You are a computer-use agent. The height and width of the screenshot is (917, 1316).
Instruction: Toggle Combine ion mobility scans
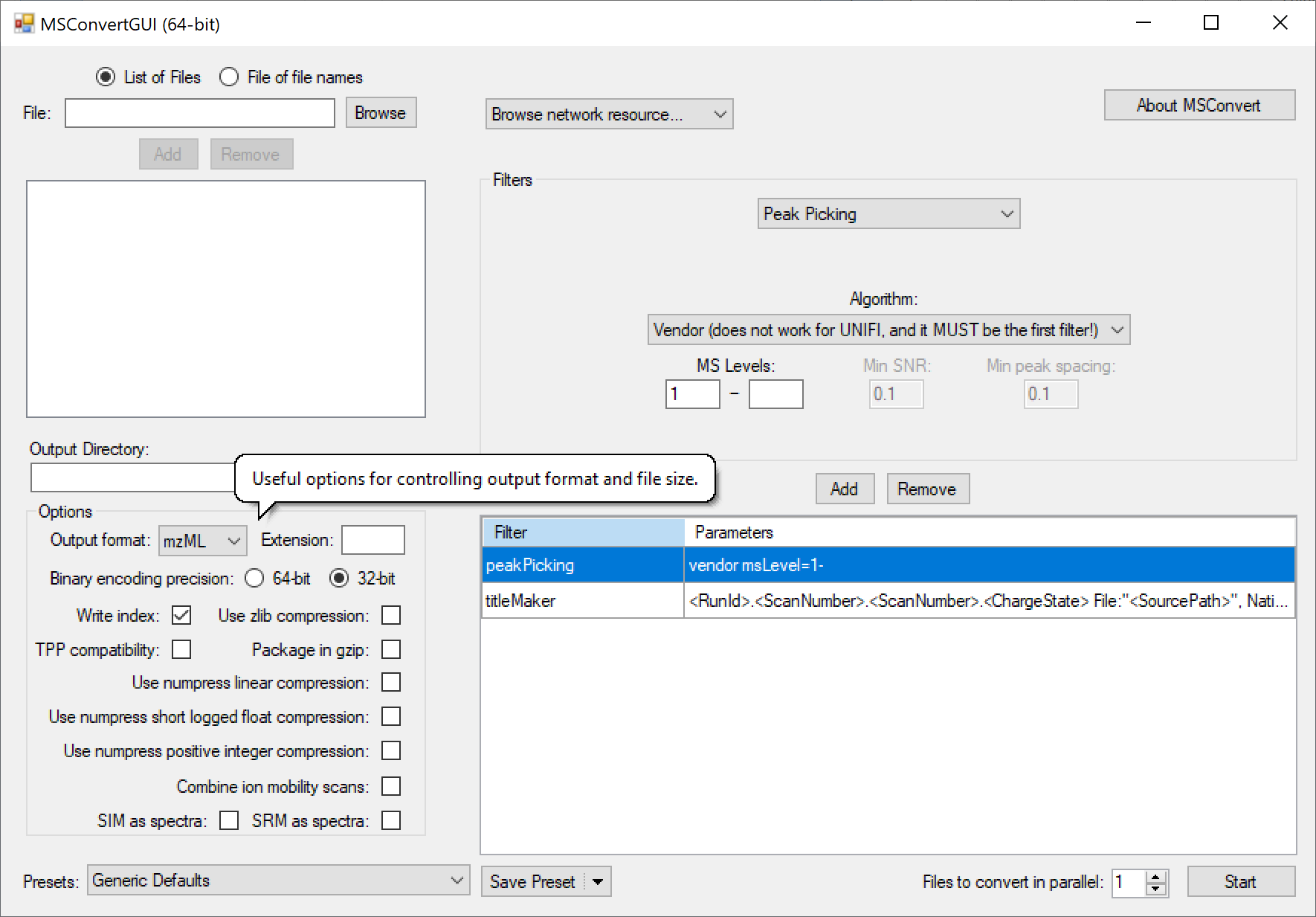click(391, 786)
